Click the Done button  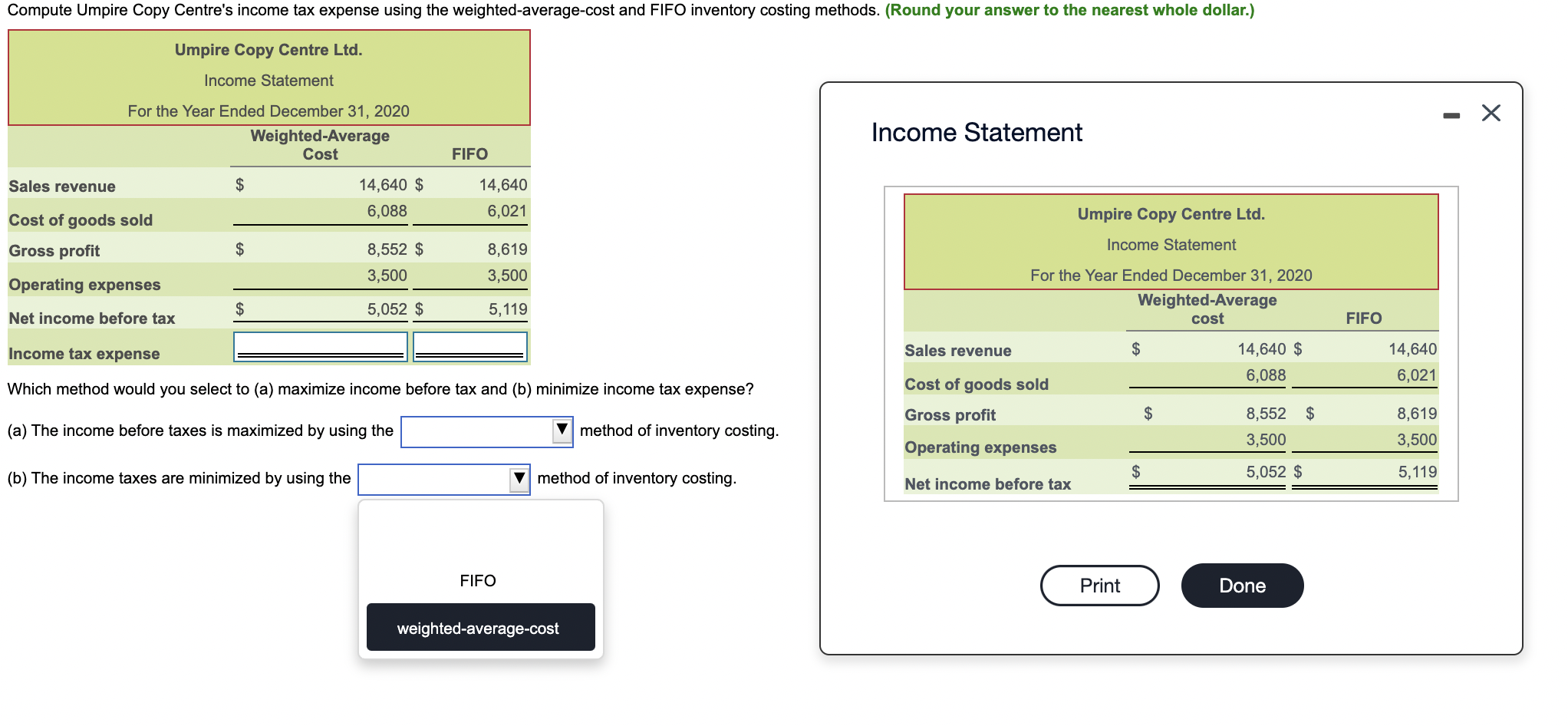pyautogui.click(x=1242, y=586)
